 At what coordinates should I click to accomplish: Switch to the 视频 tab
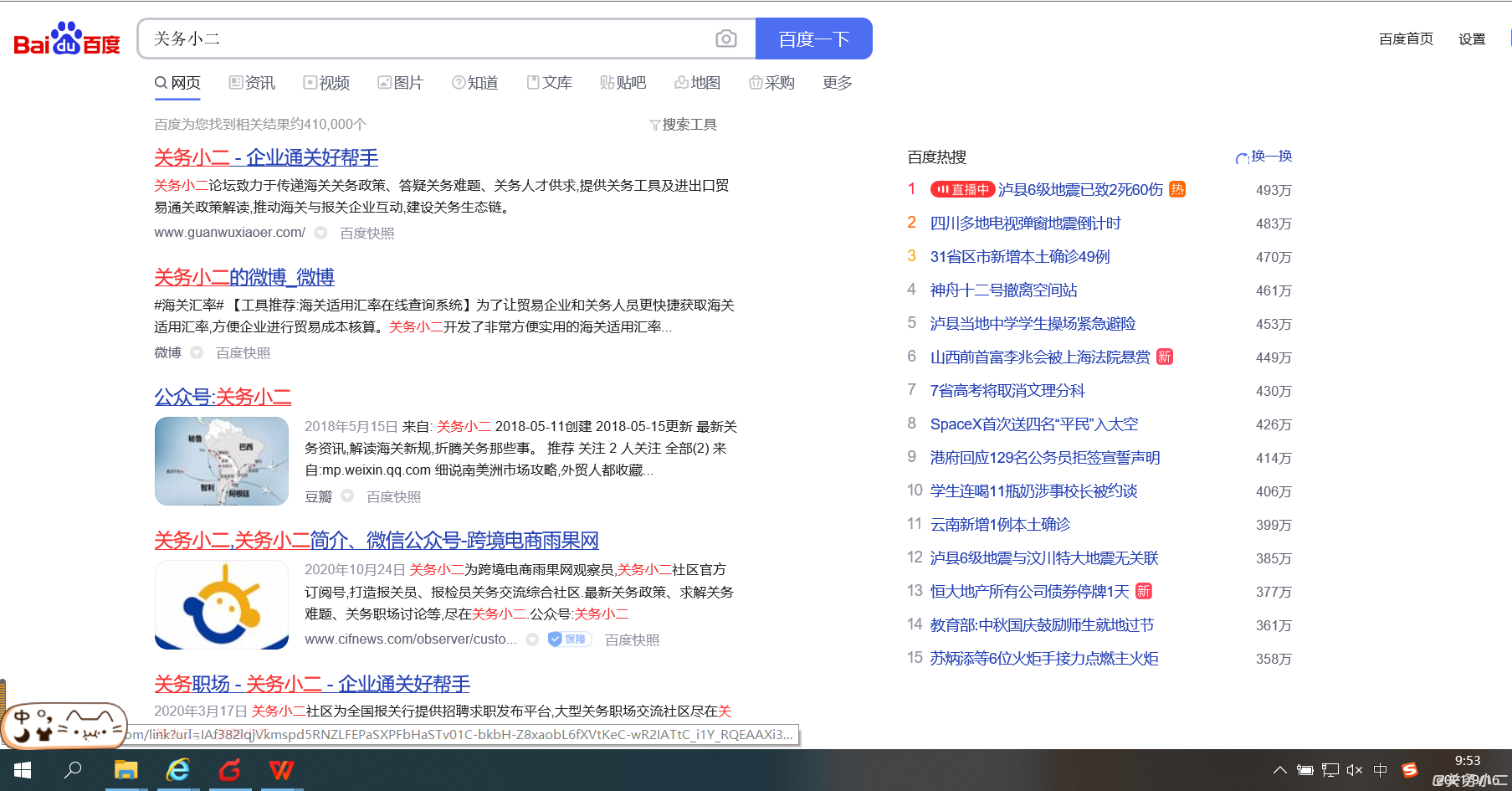pyautogui.click(x=326, y=83)
